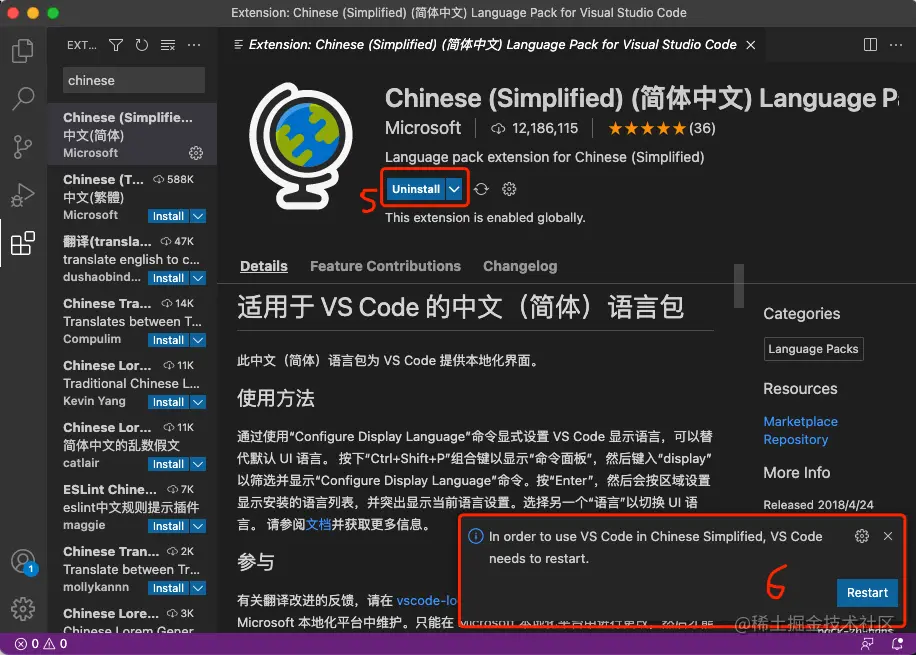Open the Search view in activity bar
Image resolution: width=916 pixels, height=655 pixels.
(23, 99)
